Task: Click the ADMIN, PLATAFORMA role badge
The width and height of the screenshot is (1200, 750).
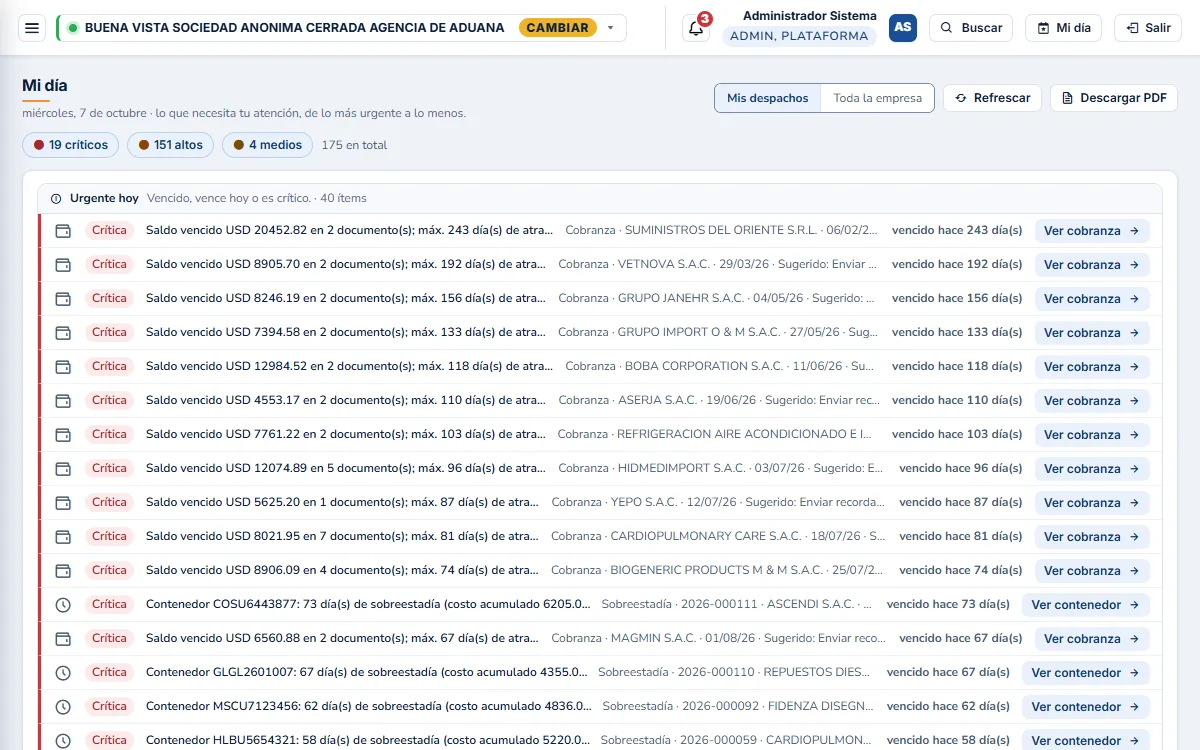Action: (x=799, y=36)
